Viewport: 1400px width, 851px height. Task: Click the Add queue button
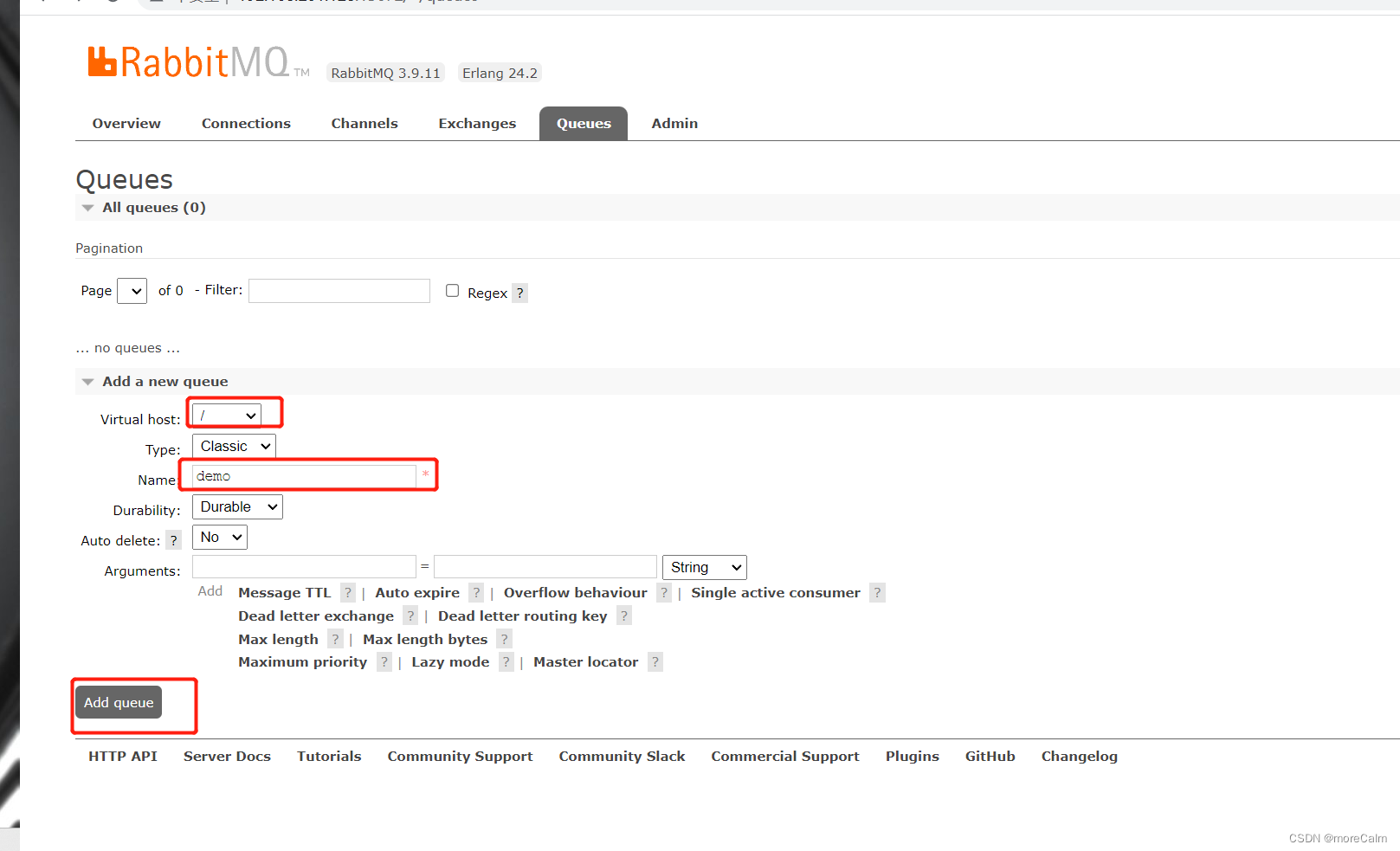tap(119, 702)
